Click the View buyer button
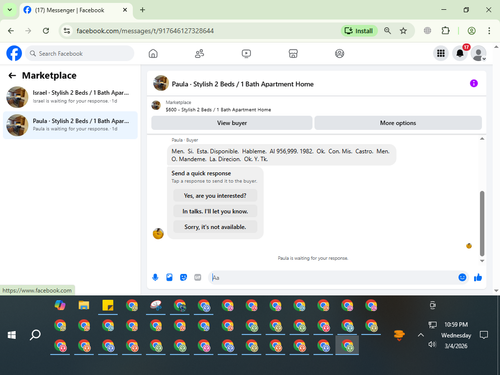Image resolution: width=500 pixels, height=375 pixels. click(x=232, y=123)
